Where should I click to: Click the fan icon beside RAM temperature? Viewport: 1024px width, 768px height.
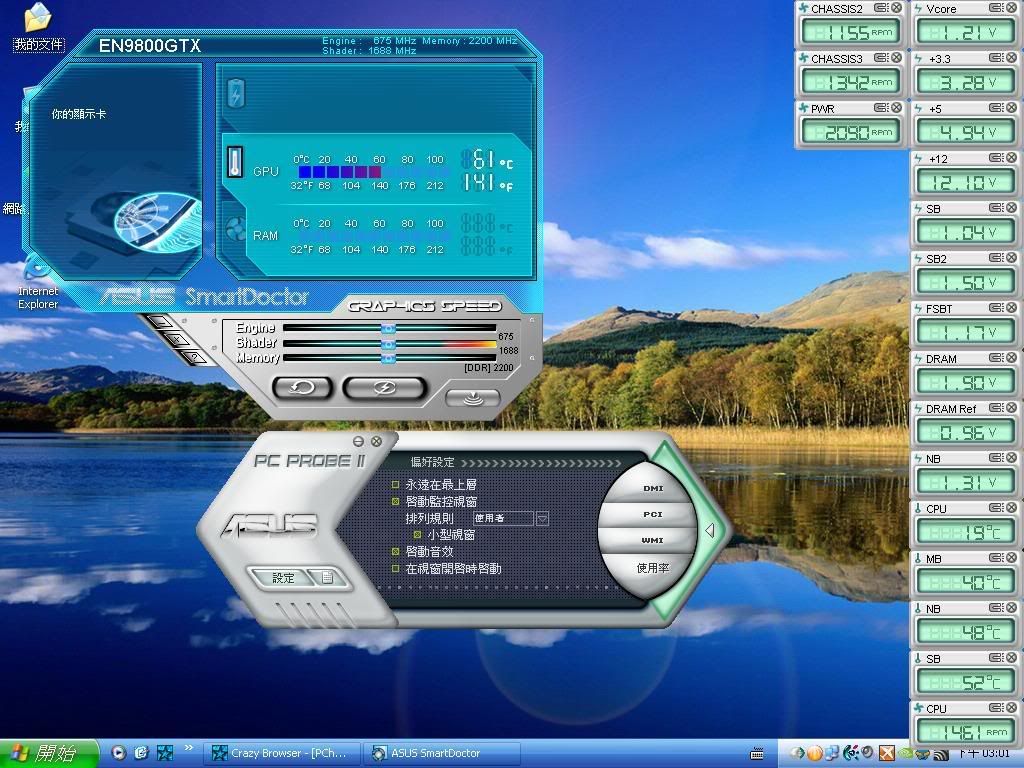pyautogui.click(x=235, y=229)
